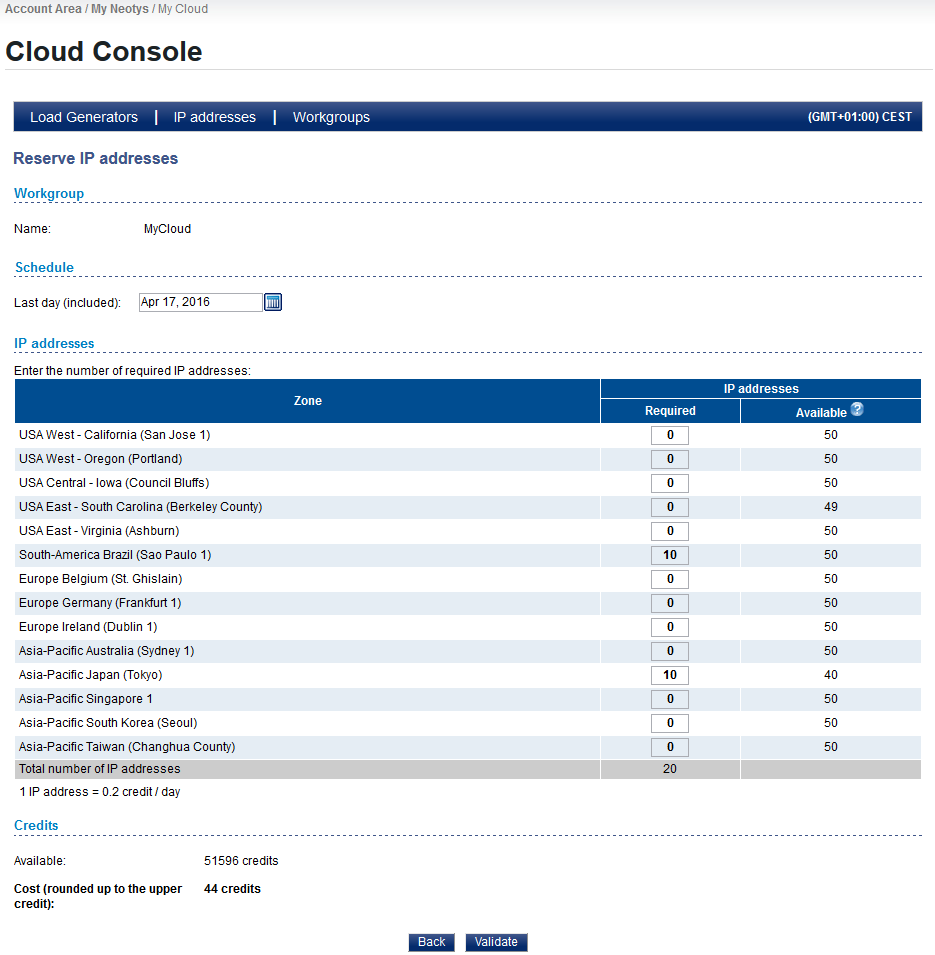Follow the Account Area breadcrumb link

[42, 9]
